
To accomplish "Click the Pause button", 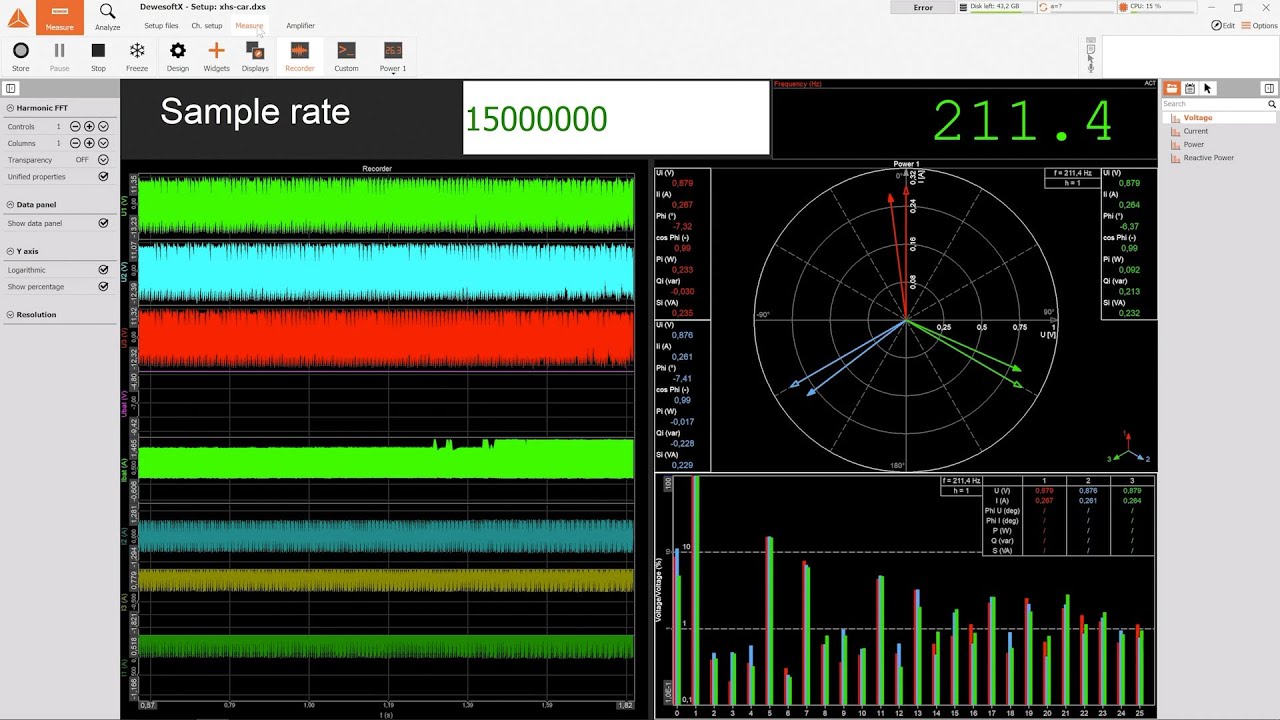I will [59, 56].
